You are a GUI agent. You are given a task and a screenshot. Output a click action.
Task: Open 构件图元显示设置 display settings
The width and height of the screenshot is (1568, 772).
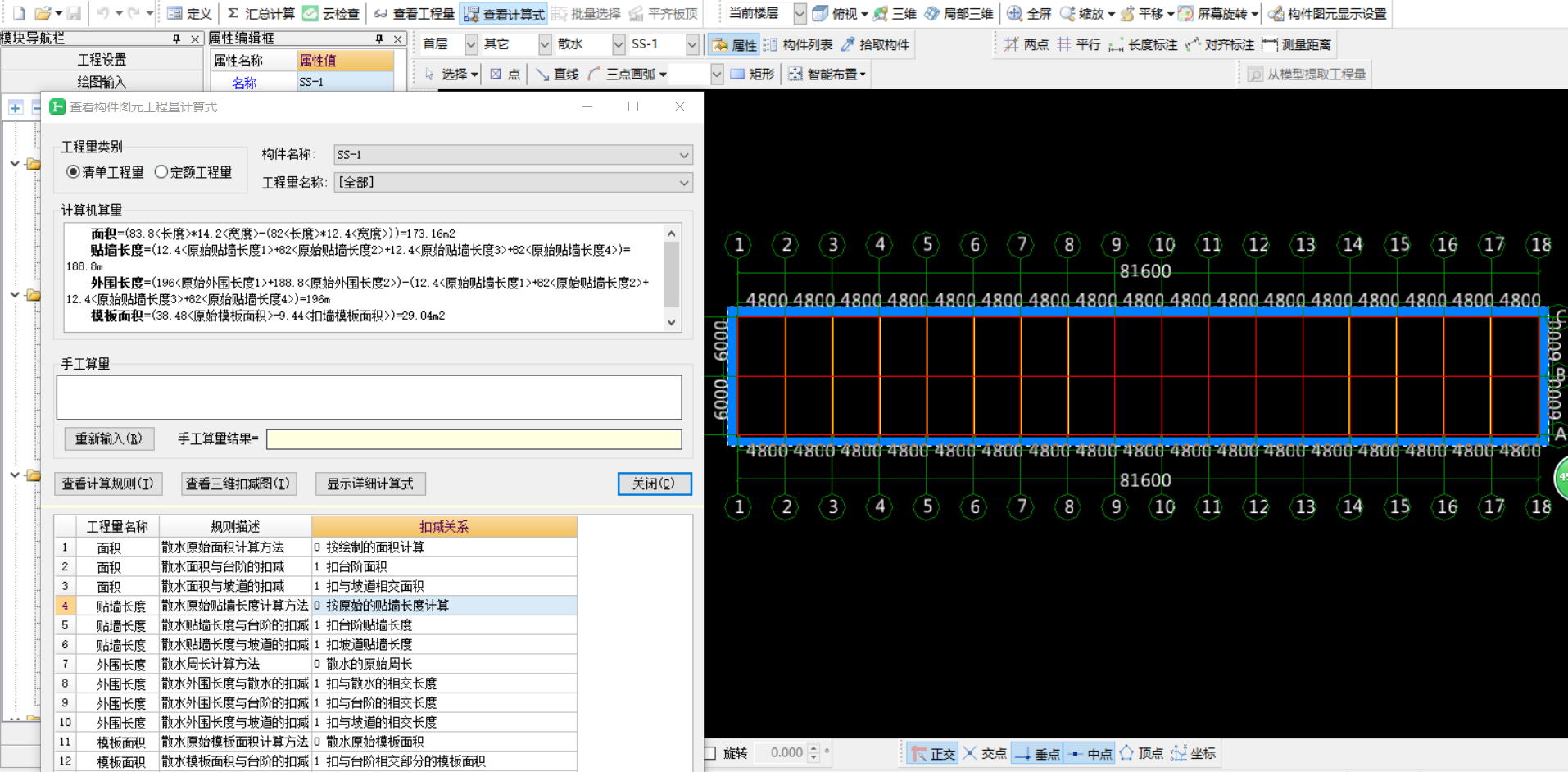(x=1327, y=14)
